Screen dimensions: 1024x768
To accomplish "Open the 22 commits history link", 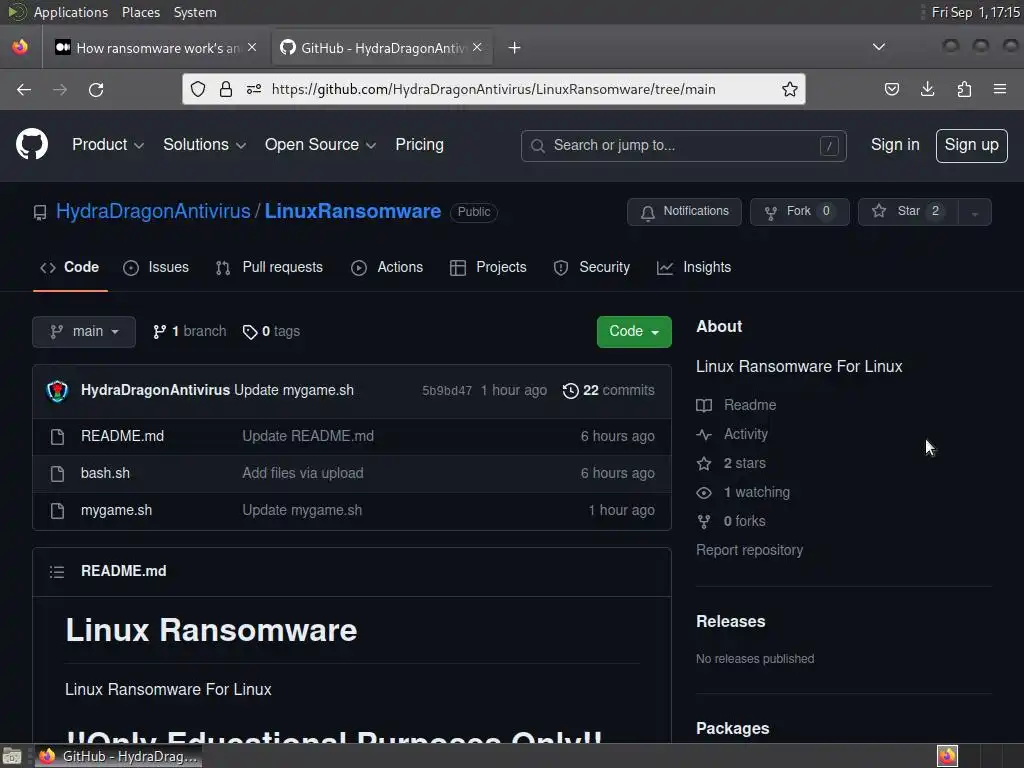I will click(x=609, y=391).
